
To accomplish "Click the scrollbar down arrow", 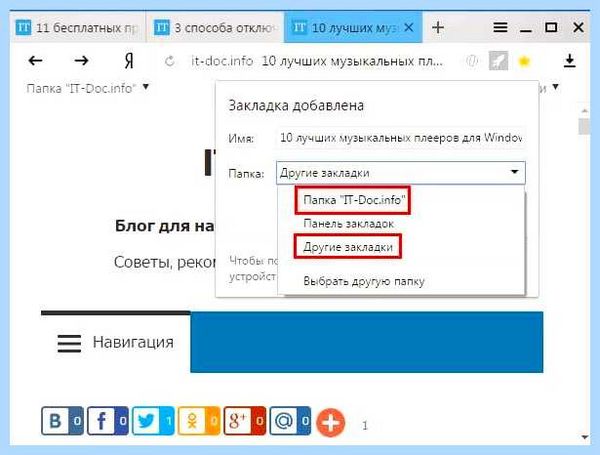I will (584, 437).
